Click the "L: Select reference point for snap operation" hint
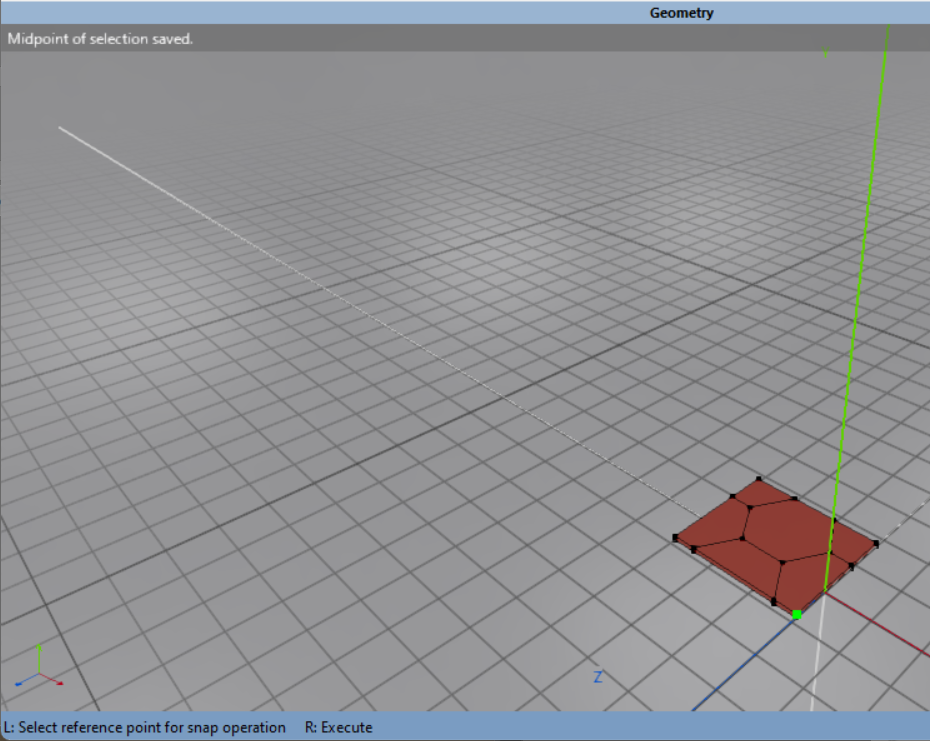This screenshot has width=930, height=741. coord(145,727)
